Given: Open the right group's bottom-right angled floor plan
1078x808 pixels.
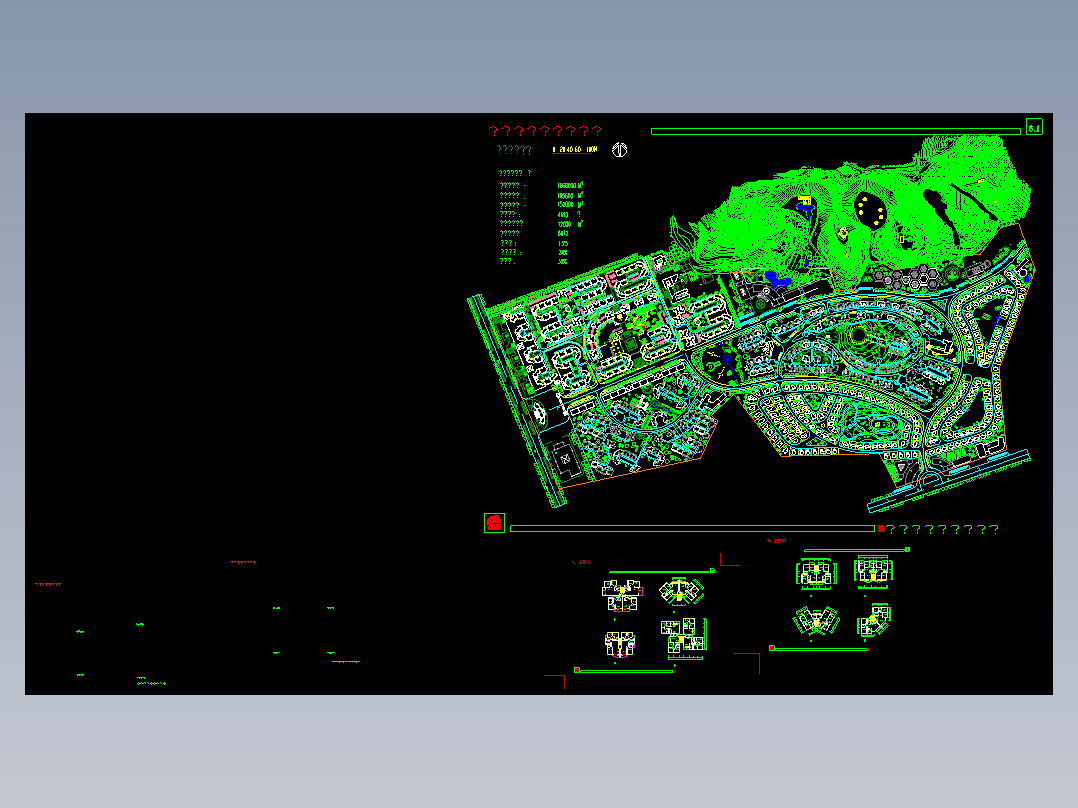Looking at the screenshot, I should [x=875, y=620].
